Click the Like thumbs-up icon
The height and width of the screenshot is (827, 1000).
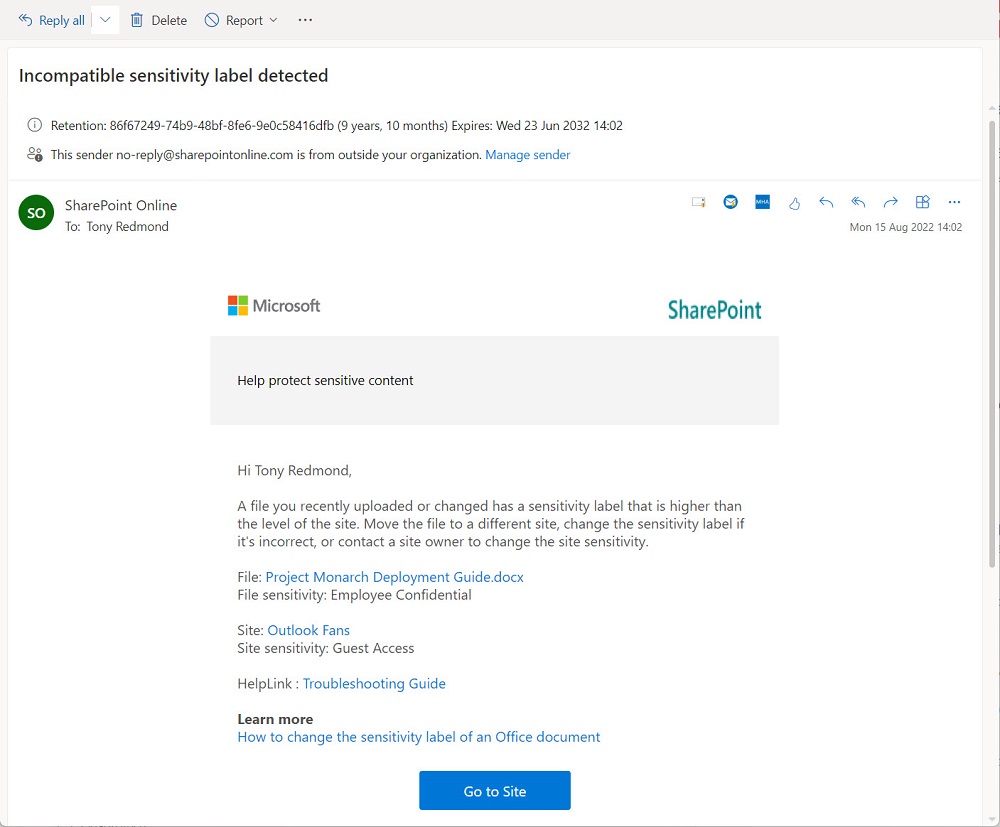(x=794, y=203)
